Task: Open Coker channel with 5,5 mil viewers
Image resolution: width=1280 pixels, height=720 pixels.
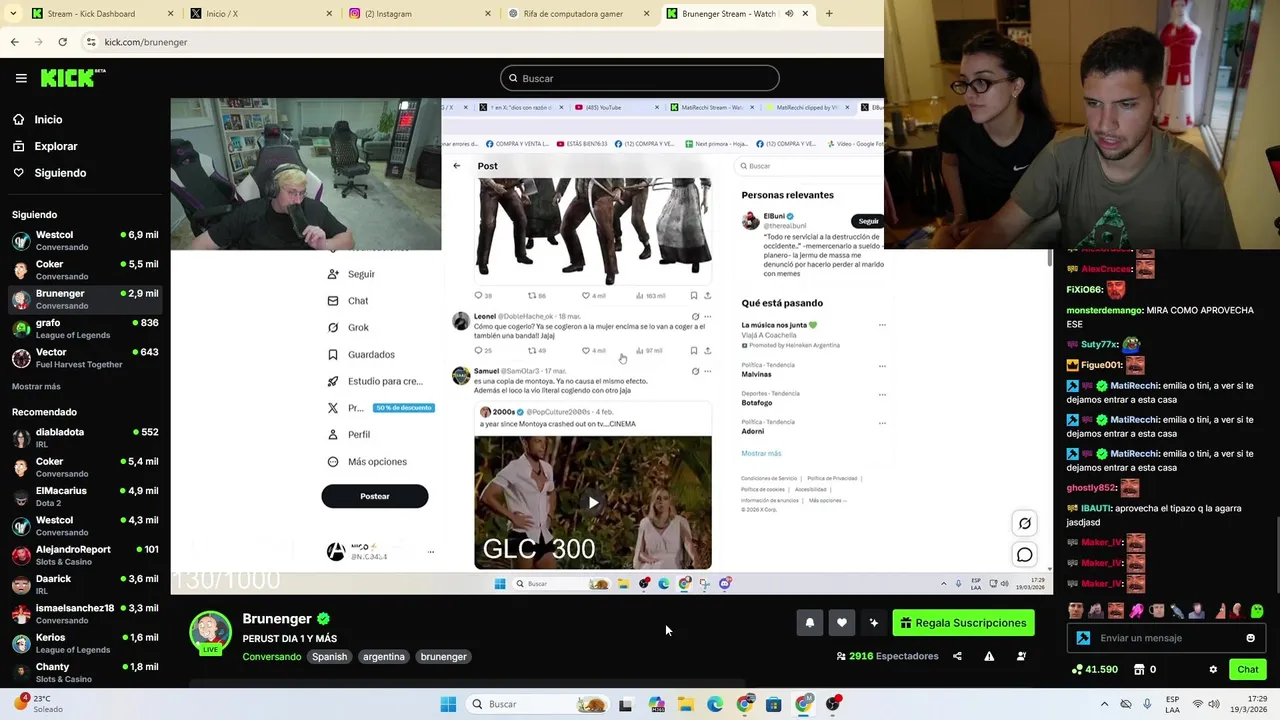Action: pos(85,270)
